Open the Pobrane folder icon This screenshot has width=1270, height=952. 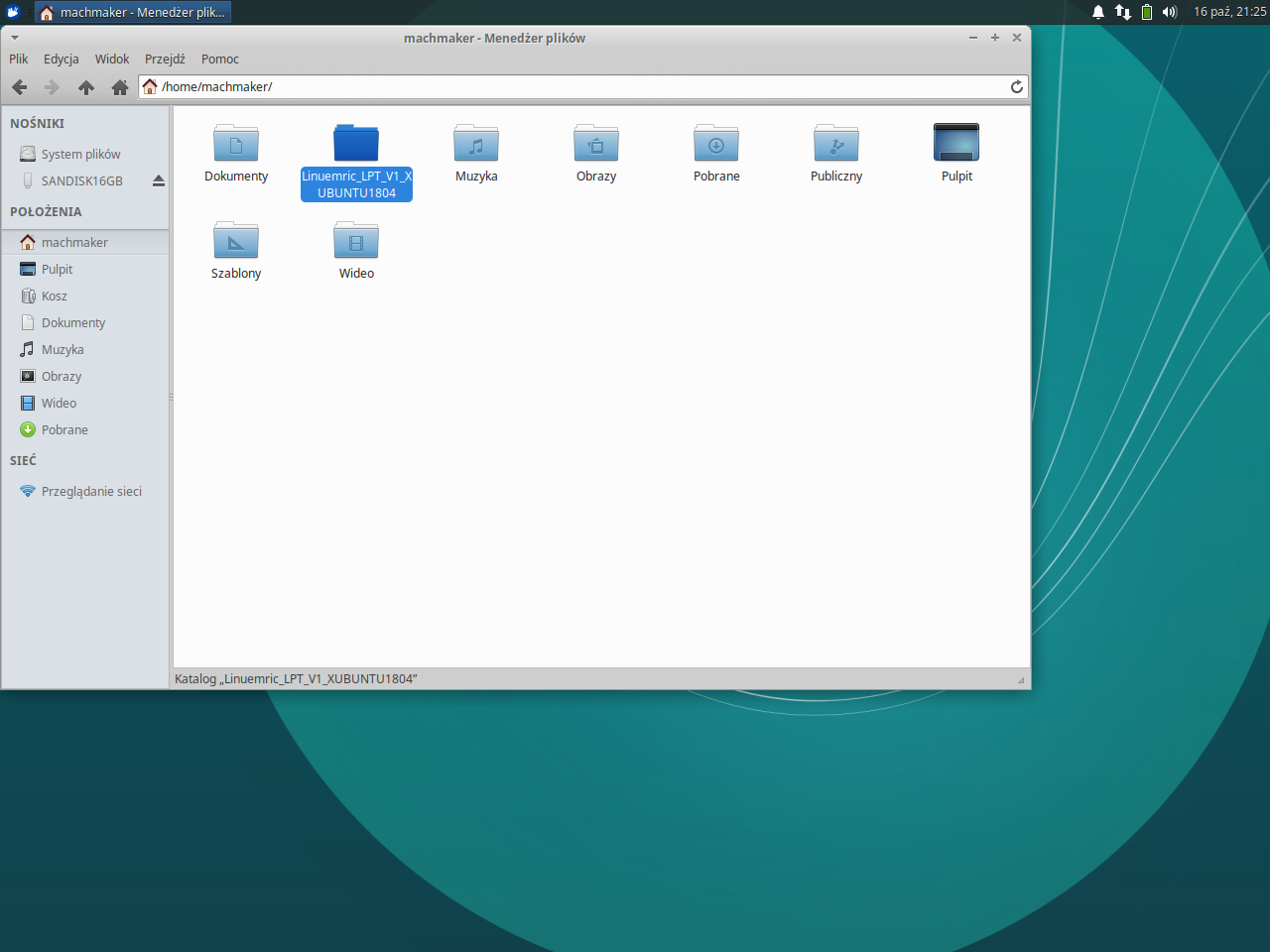[716, 145]
